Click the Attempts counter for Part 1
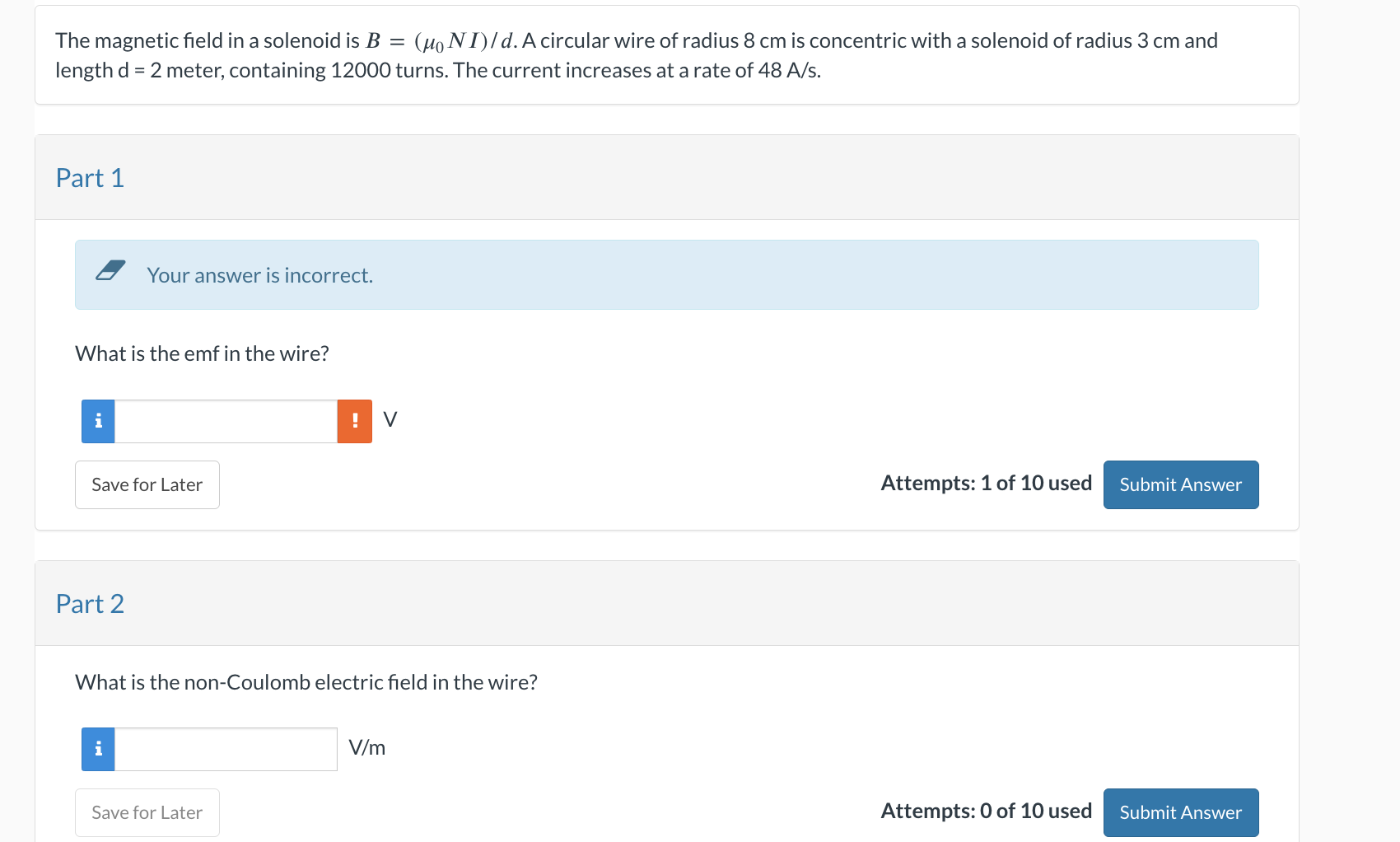 pos(986,484)
